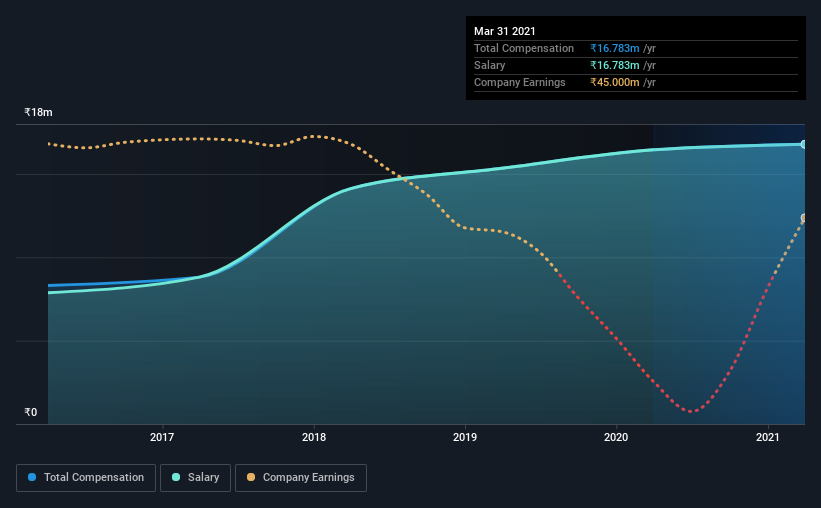Click the 2019 x-axis label
The image size is (821, 508).
click(465, 437)
